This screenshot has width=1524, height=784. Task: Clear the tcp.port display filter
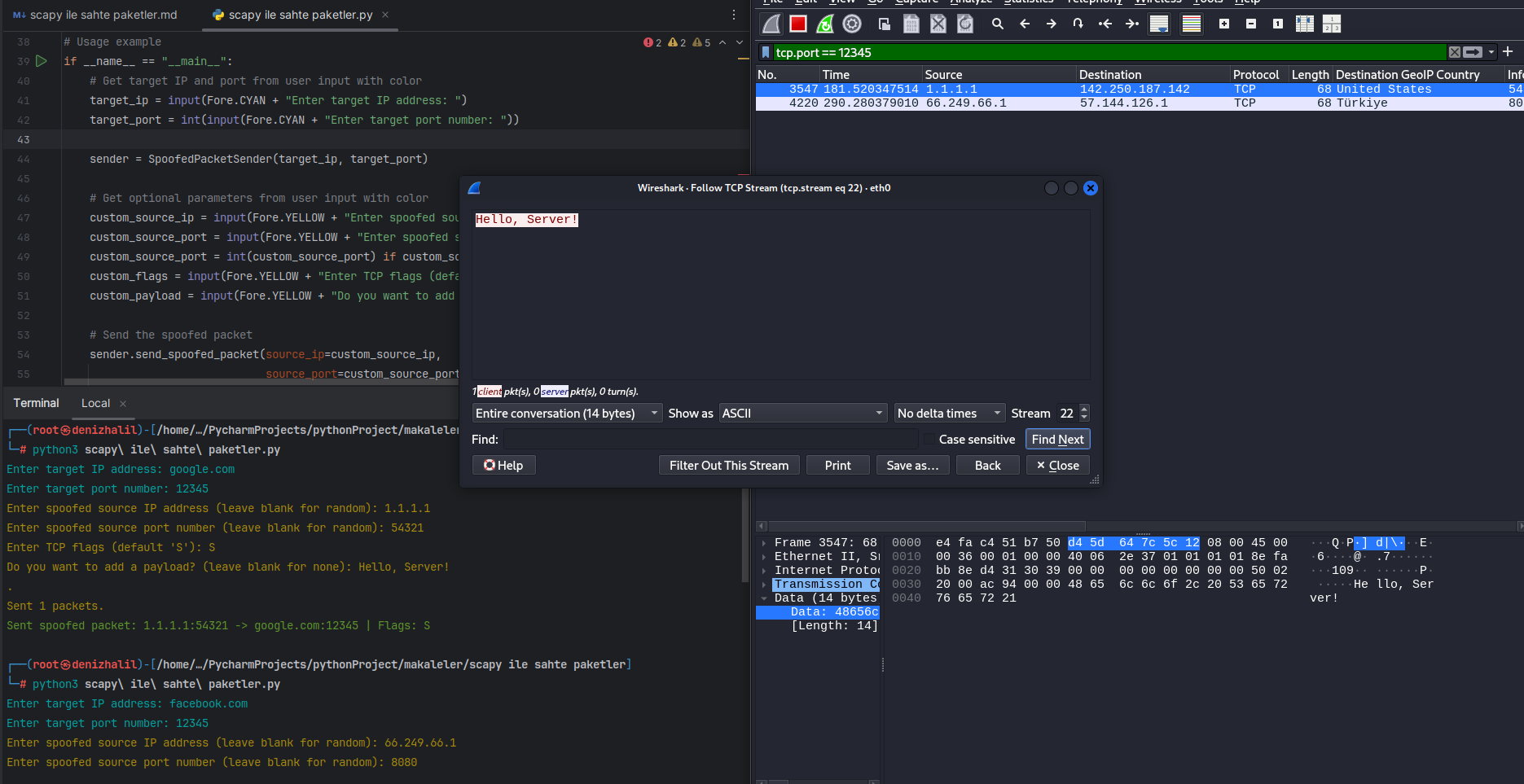[1455, 52]
